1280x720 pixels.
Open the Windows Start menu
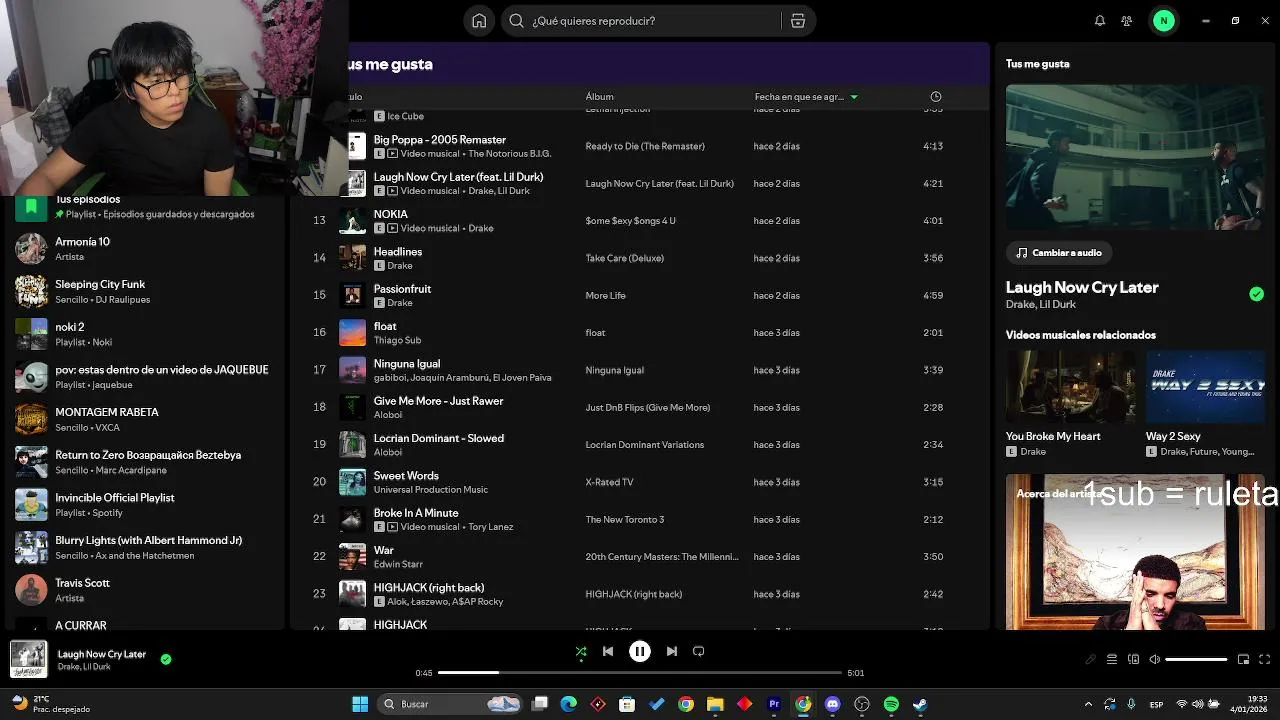click(x=360, y=704)
